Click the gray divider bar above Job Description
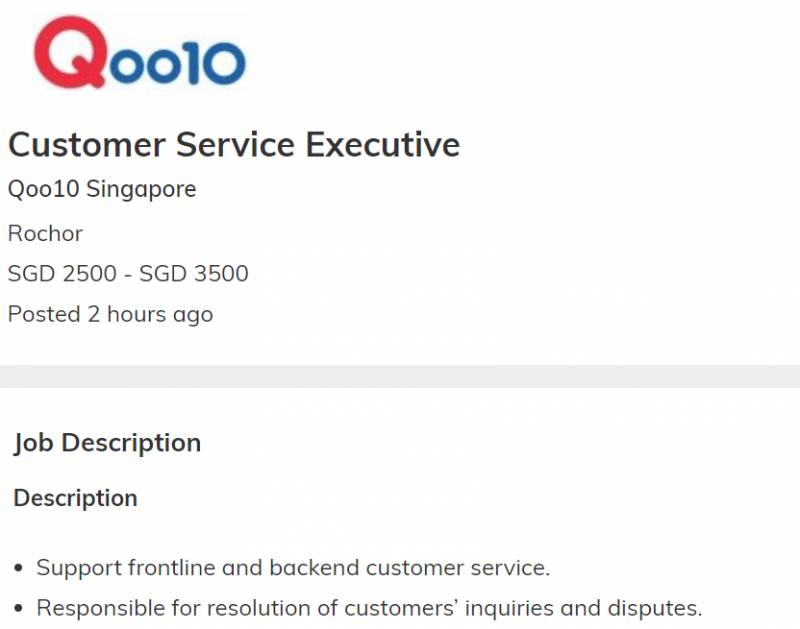800x629 pixels. point(400,376)
